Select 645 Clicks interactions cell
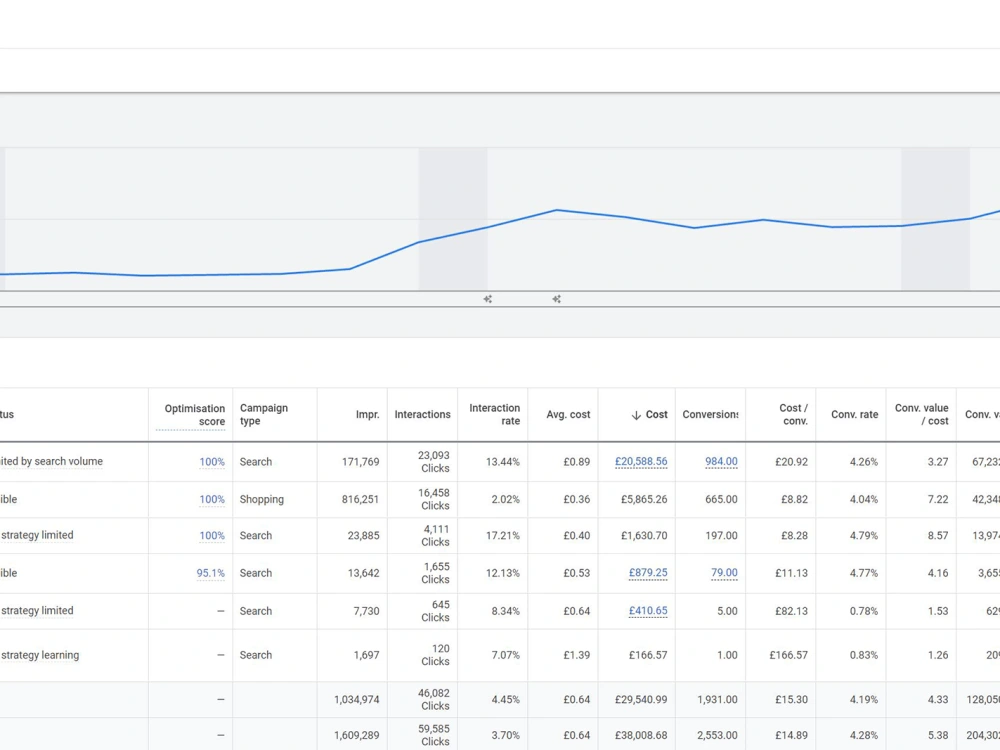Viewport: 1000px width, 750px height. 436,611
